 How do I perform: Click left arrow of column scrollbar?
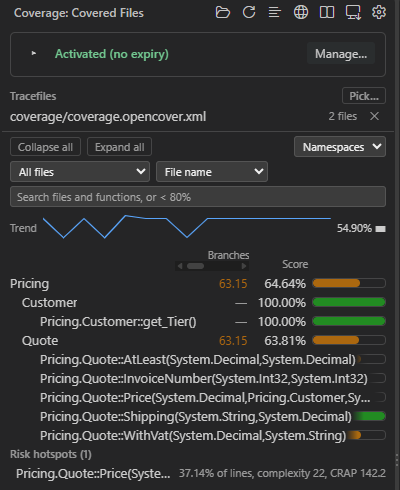point(180,266)
